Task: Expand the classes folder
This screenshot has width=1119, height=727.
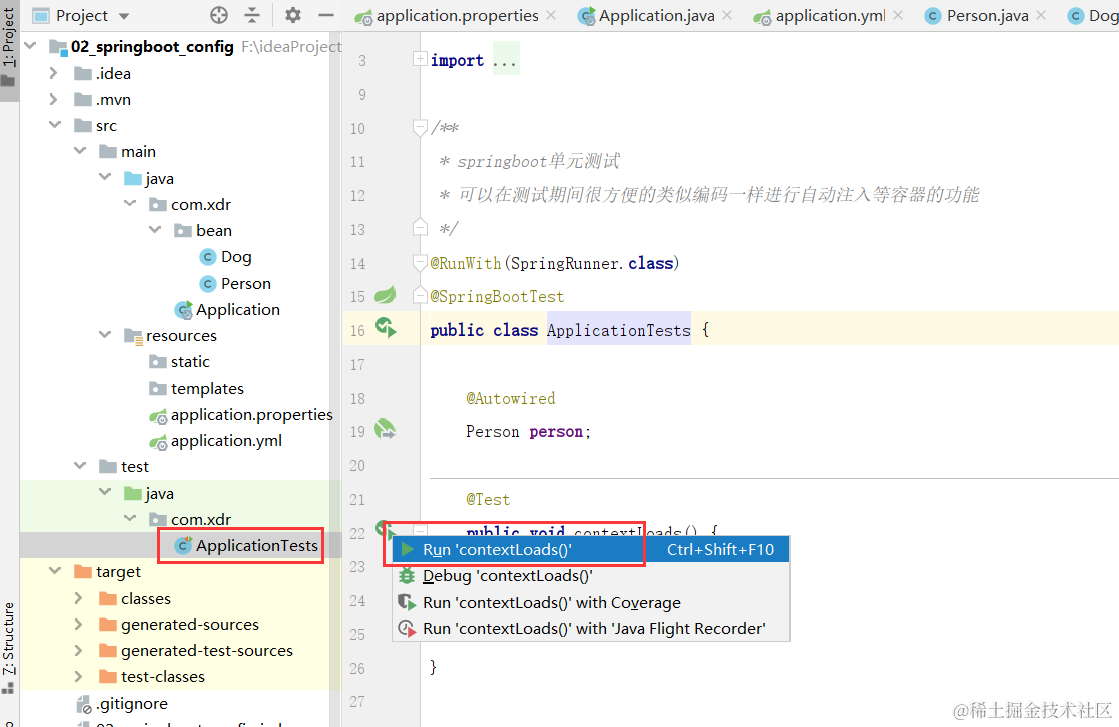Action: pyautogui.click(x=79, y=598)
